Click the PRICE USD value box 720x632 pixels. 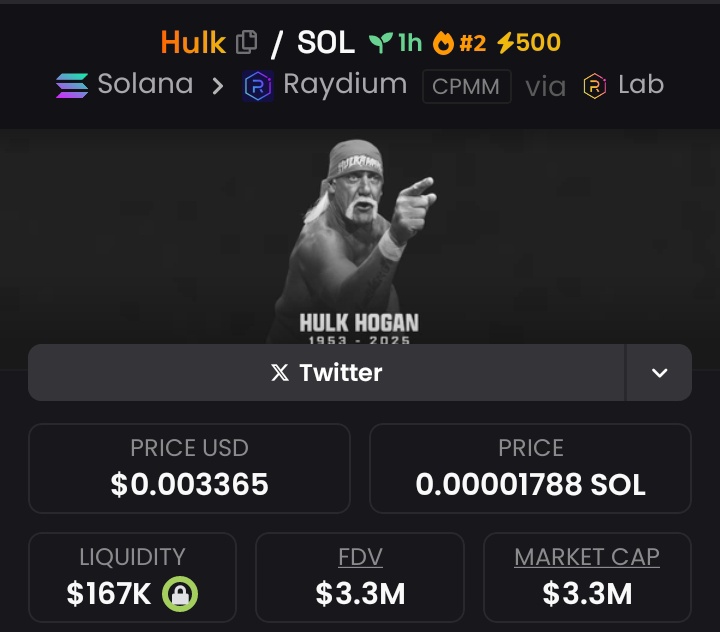pyautogui.click(x=189, y=468)
